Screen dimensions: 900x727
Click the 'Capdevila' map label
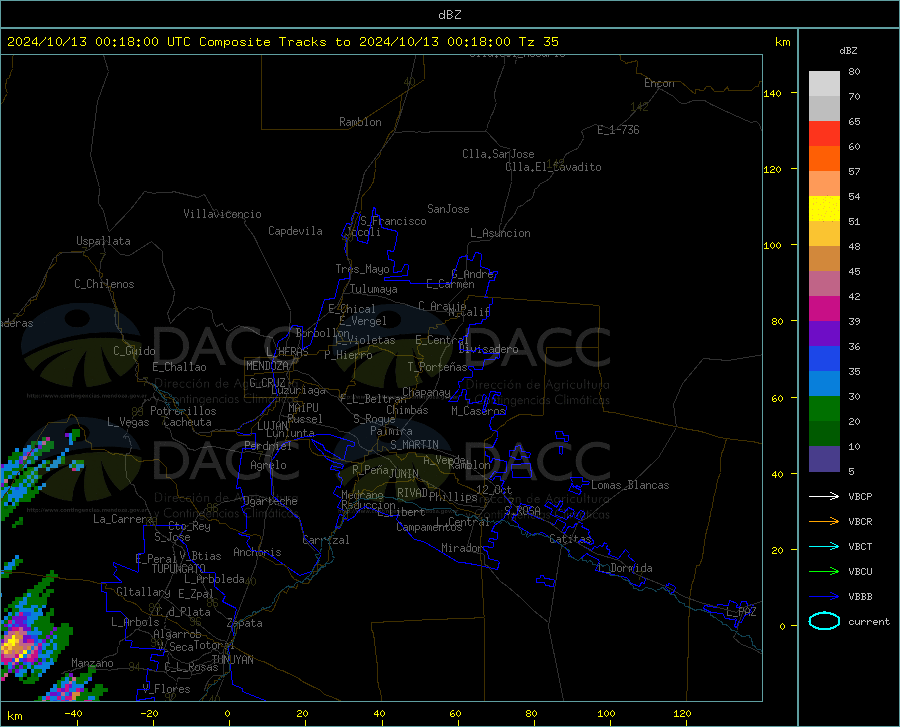[x=295, y=231]
